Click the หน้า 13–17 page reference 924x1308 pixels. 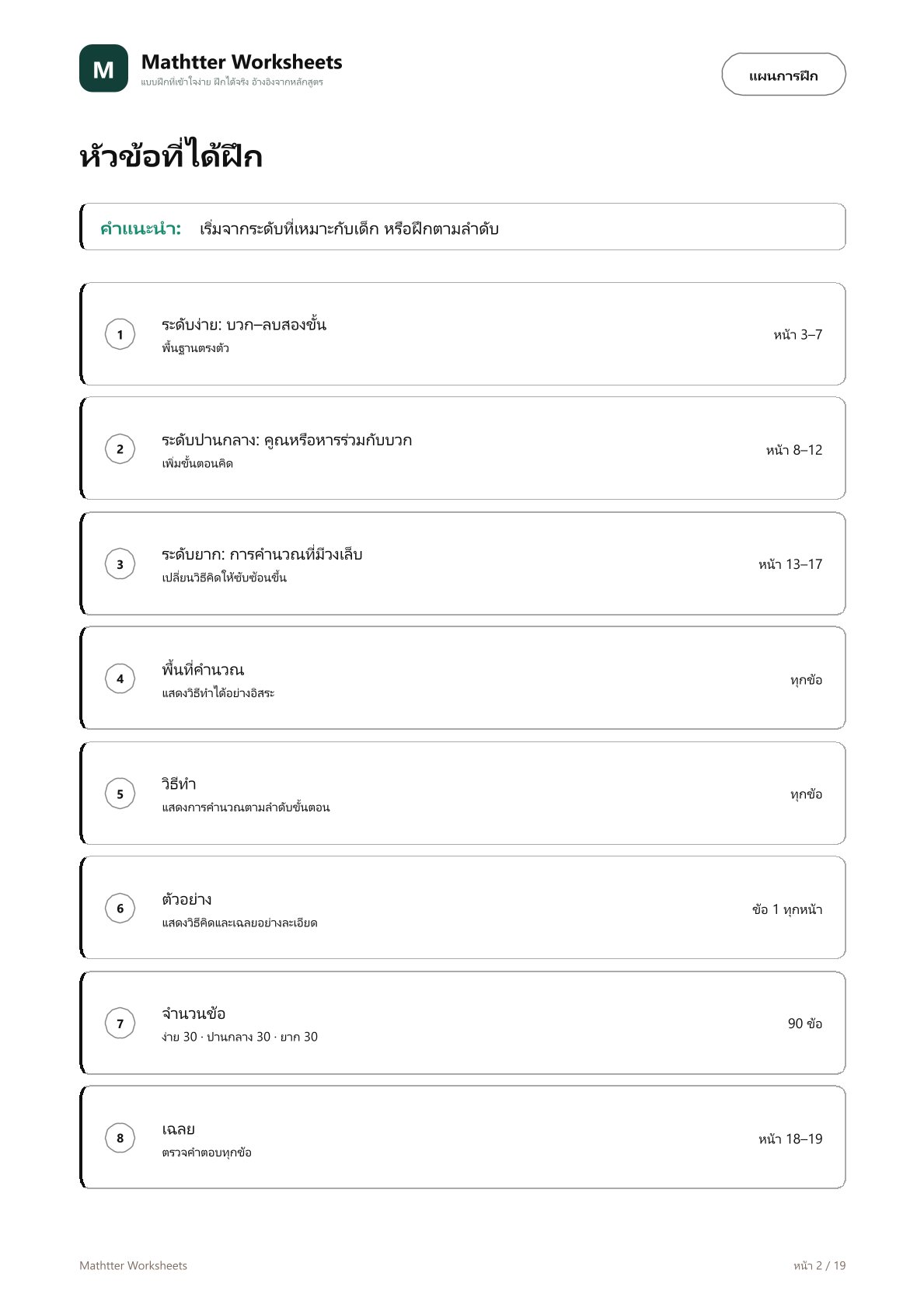[790, 564]
